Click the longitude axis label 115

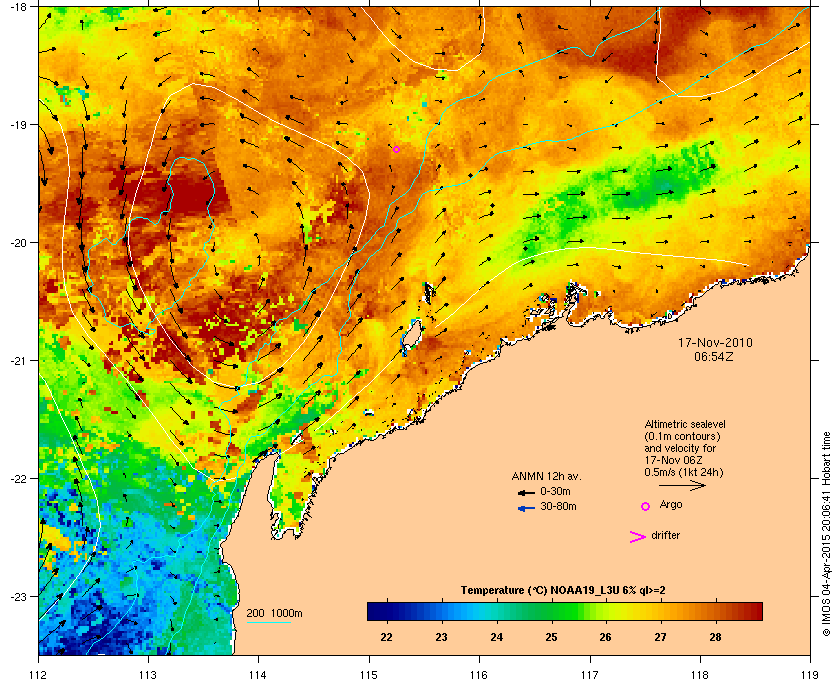point(369,674)
